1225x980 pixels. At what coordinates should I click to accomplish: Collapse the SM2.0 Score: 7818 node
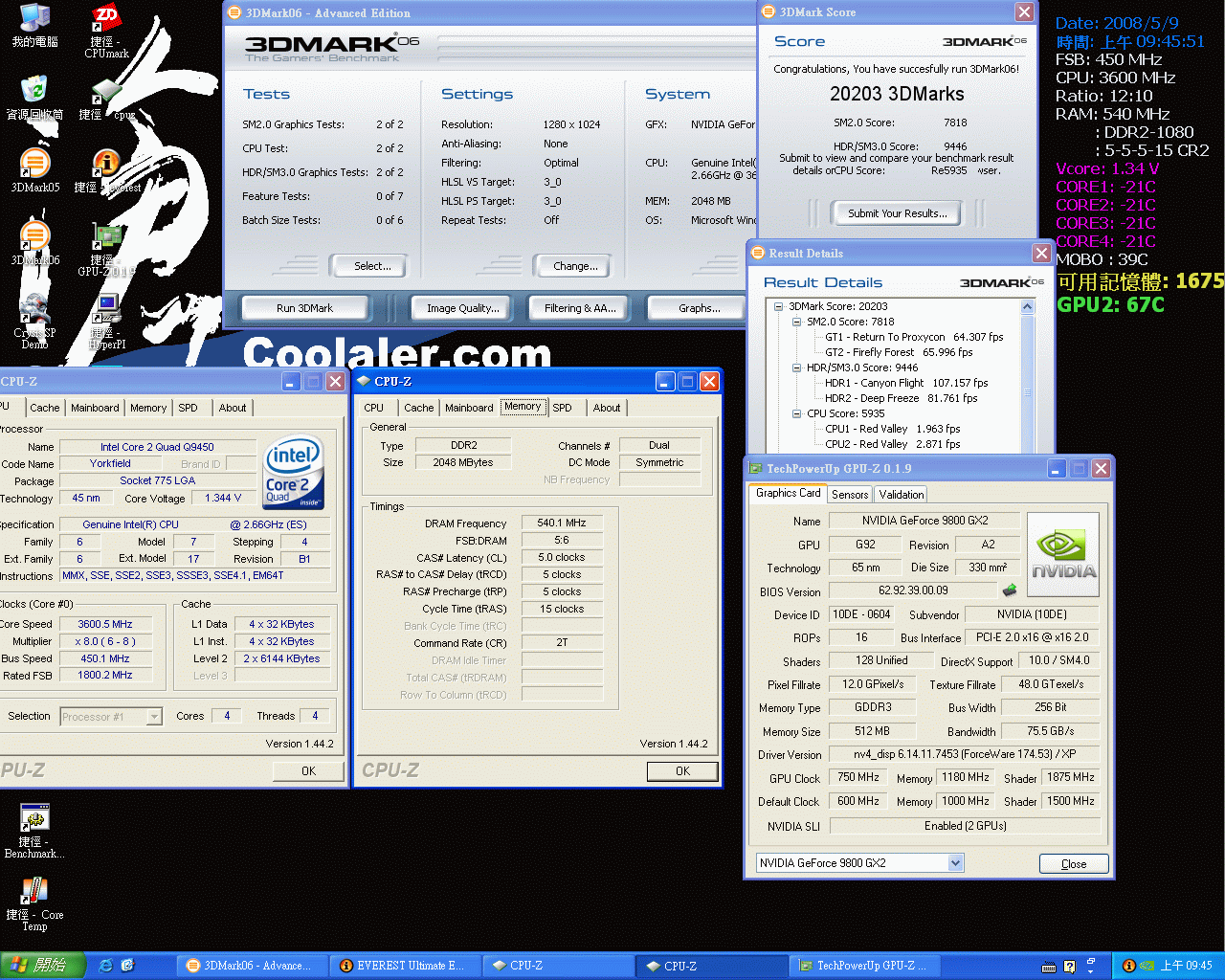point(796,322)
